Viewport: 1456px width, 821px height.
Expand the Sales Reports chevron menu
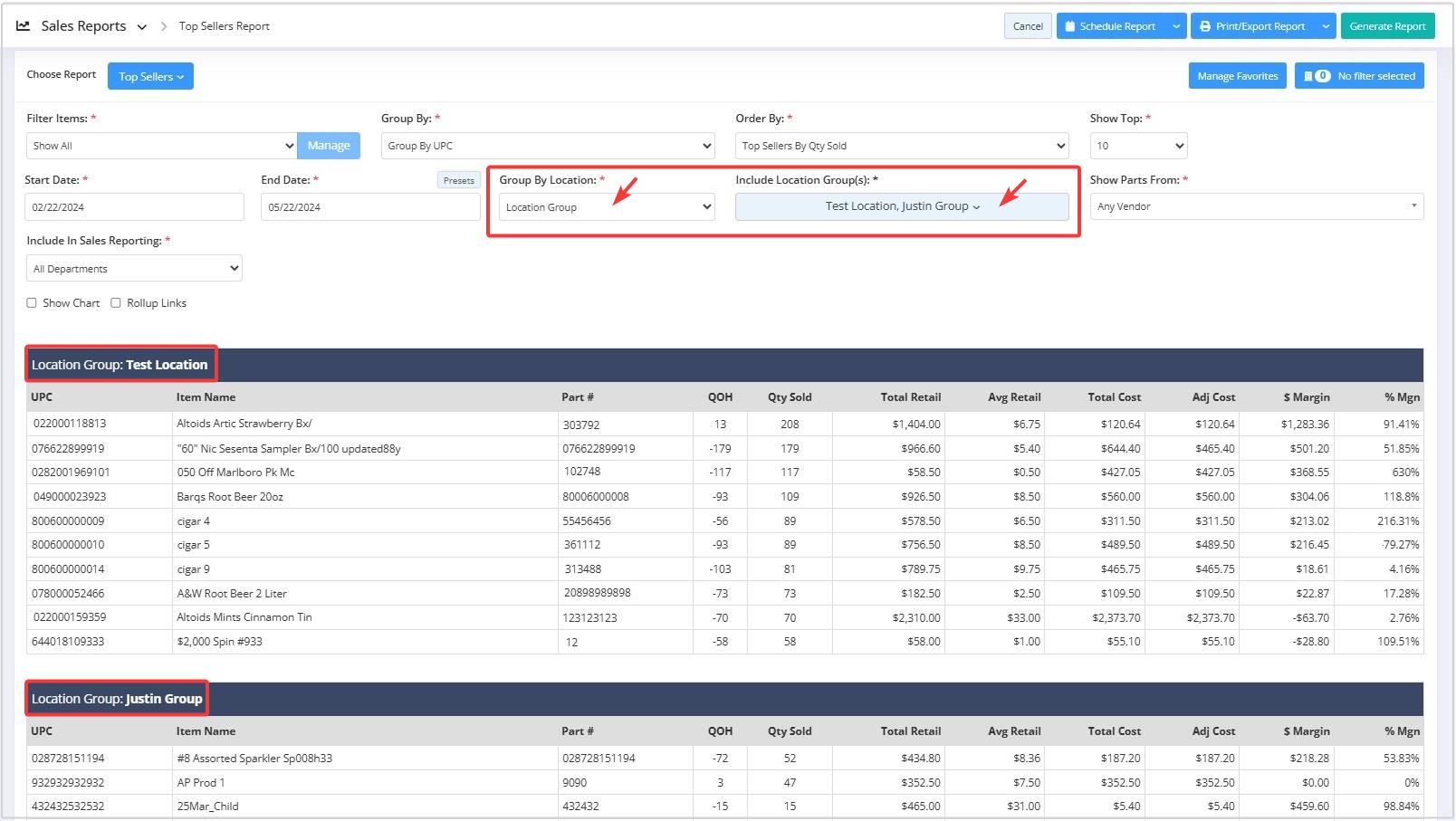(x=141, y=27)
